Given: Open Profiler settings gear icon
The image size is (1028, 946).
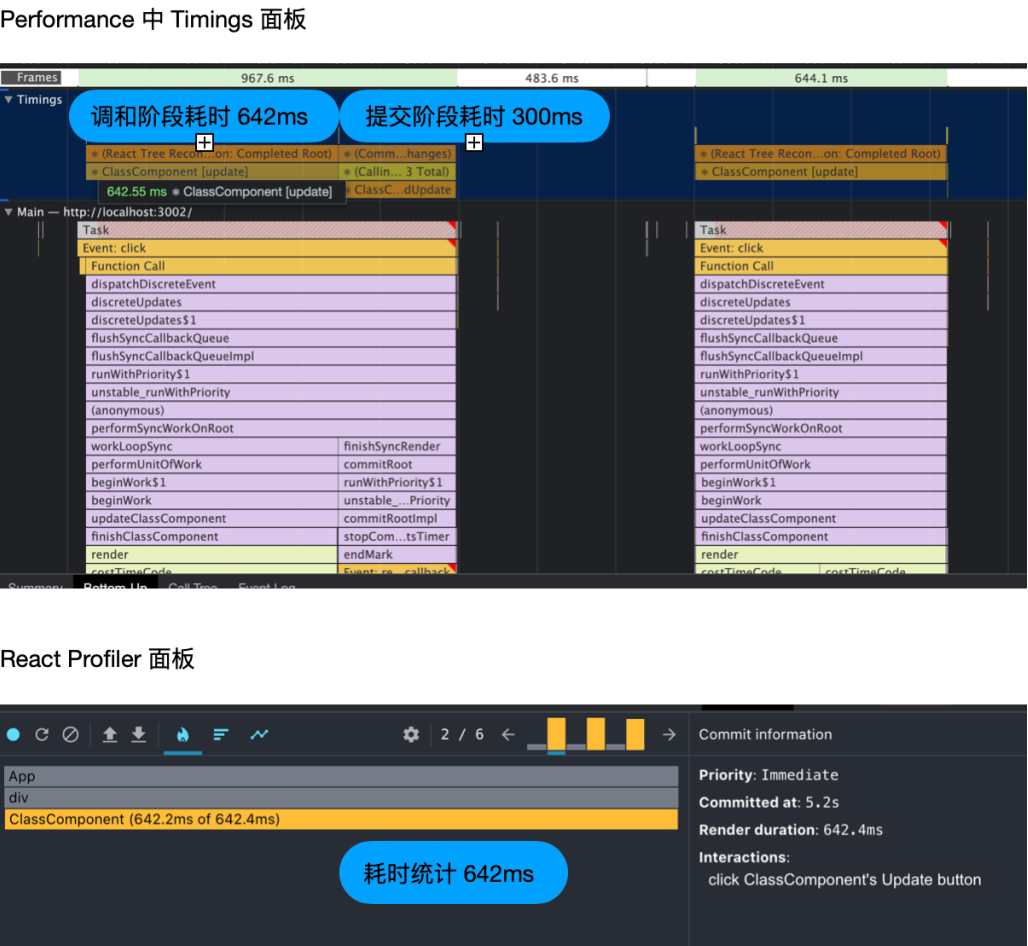Looking at the screenshot, I should (x=411, y=734).
